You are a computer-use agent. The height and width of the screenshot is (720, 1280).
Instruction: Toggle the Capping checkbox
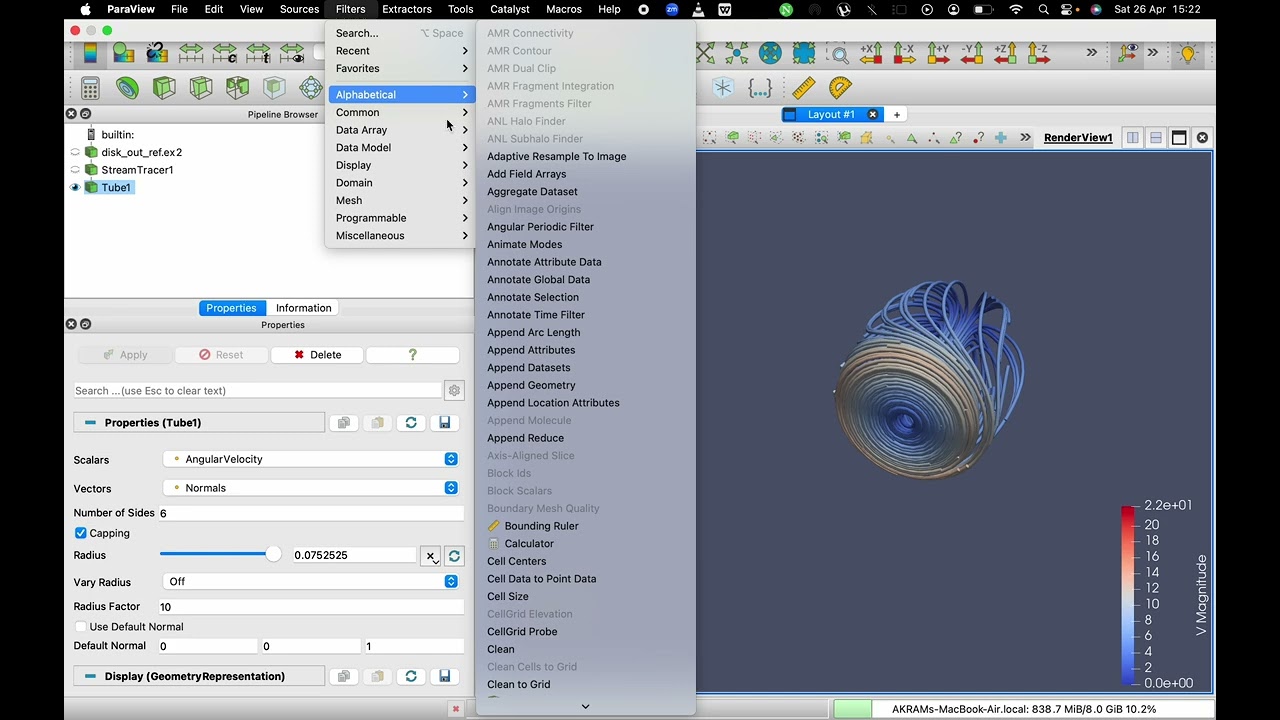81,533
